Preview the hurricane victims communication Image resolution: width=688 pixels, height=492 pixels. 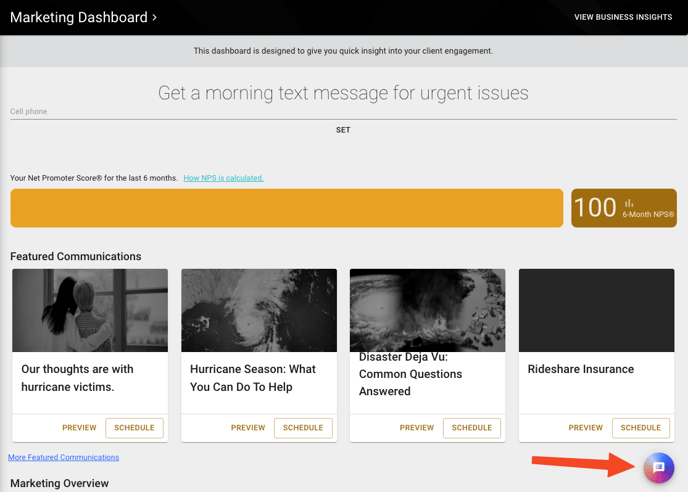pos(79,427)
